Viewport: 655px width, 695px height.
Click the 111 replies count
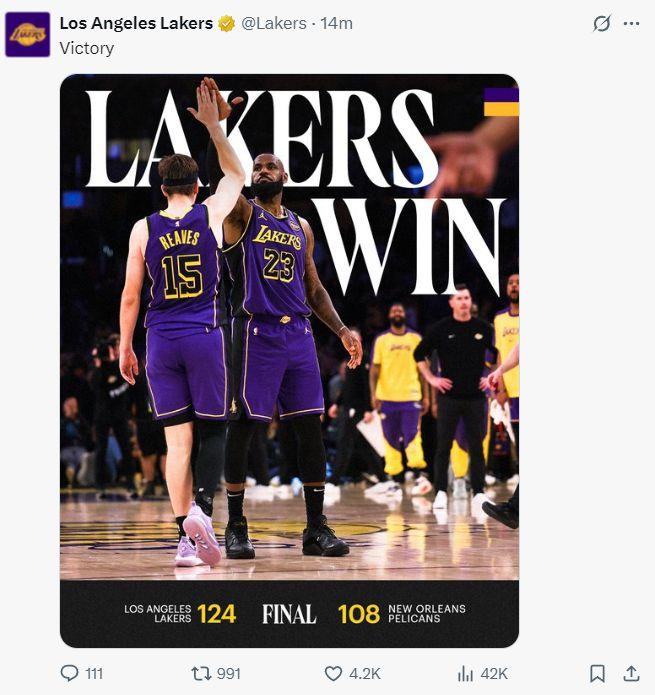[x=94, y=674]
